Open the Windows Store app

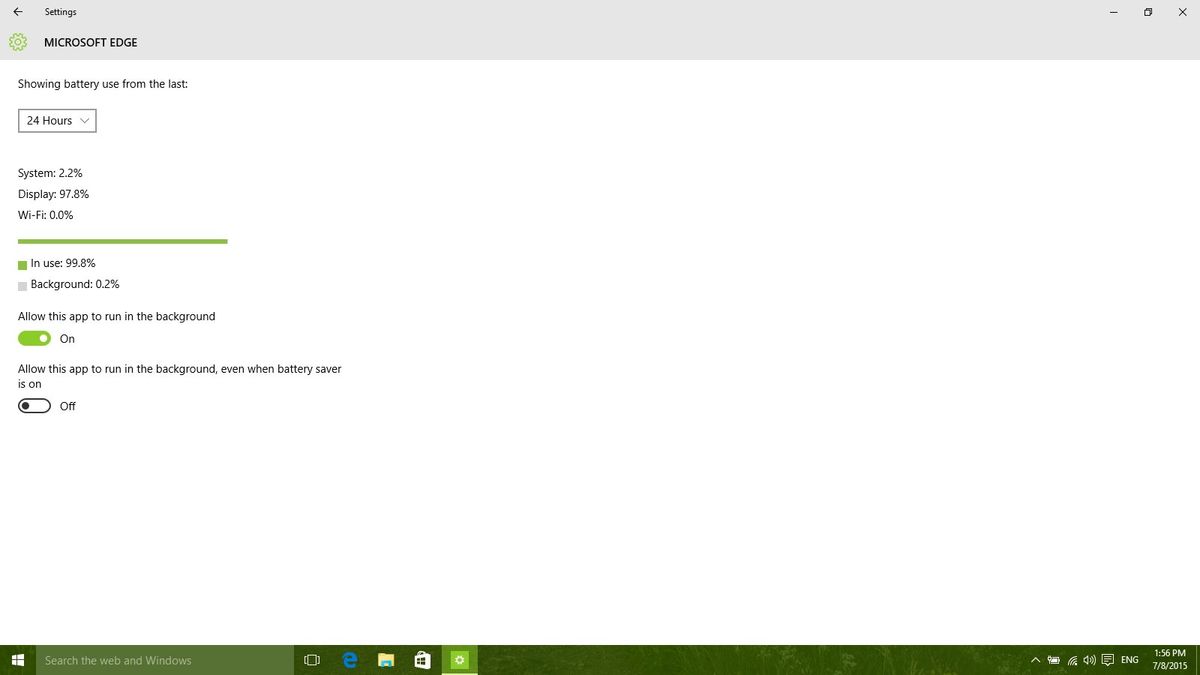point(422,660)
